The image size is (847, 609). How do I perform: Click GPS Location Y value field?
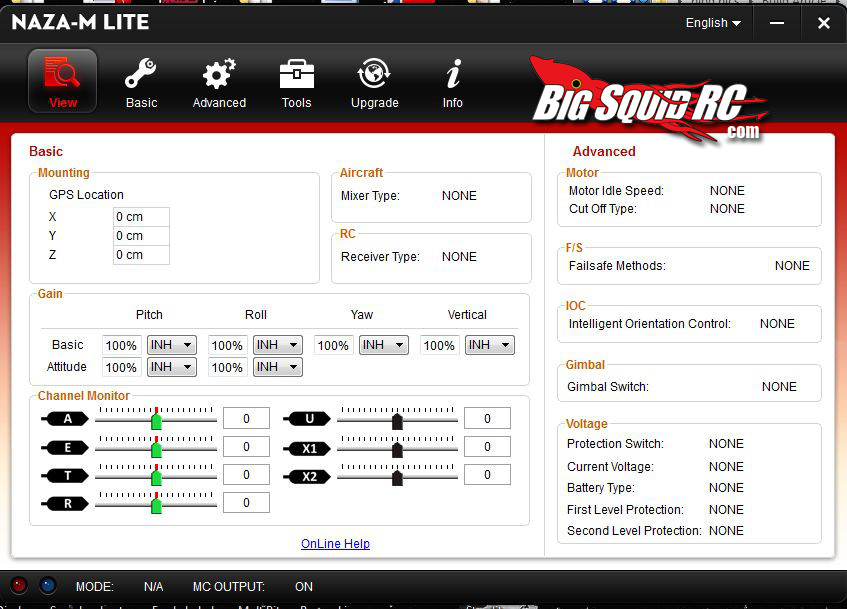click(141, 236)
